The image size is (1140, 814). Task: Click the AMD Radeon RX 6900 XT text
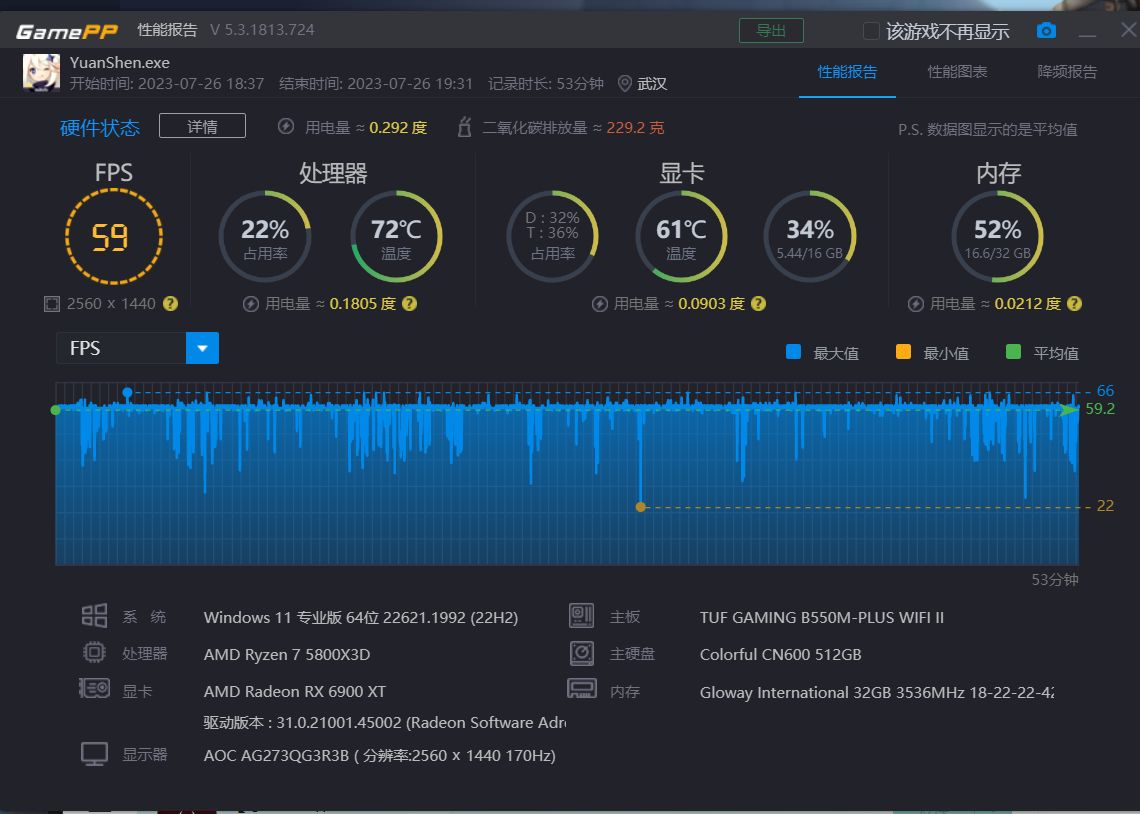coord(295,691)
